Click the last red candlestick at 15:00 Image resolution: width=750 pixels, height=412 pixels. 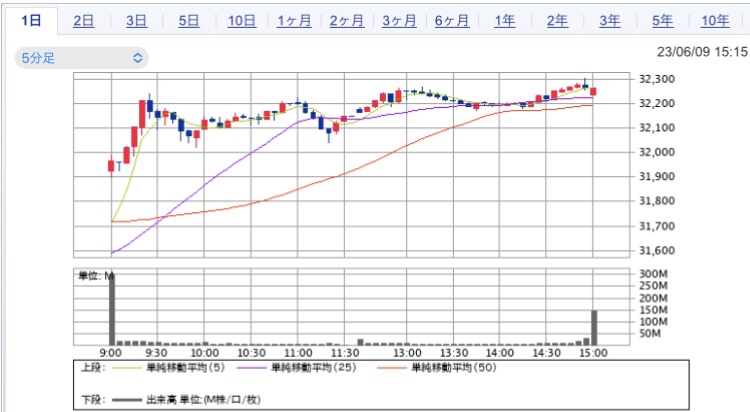[x=594, y=92]
